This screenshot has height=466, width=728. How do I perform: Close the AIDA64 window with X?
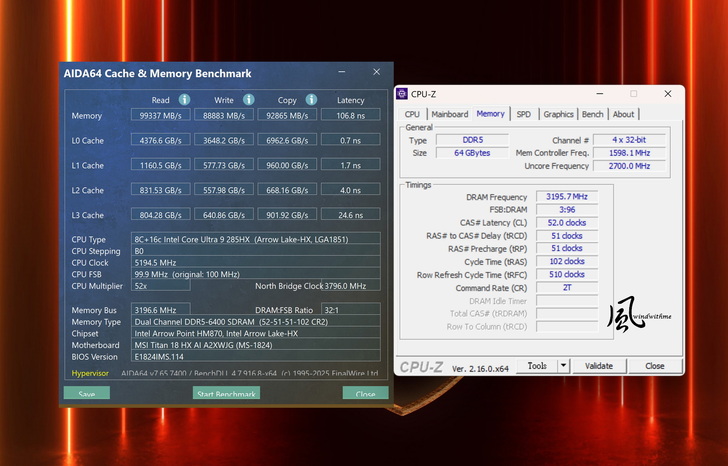(376, 73)
